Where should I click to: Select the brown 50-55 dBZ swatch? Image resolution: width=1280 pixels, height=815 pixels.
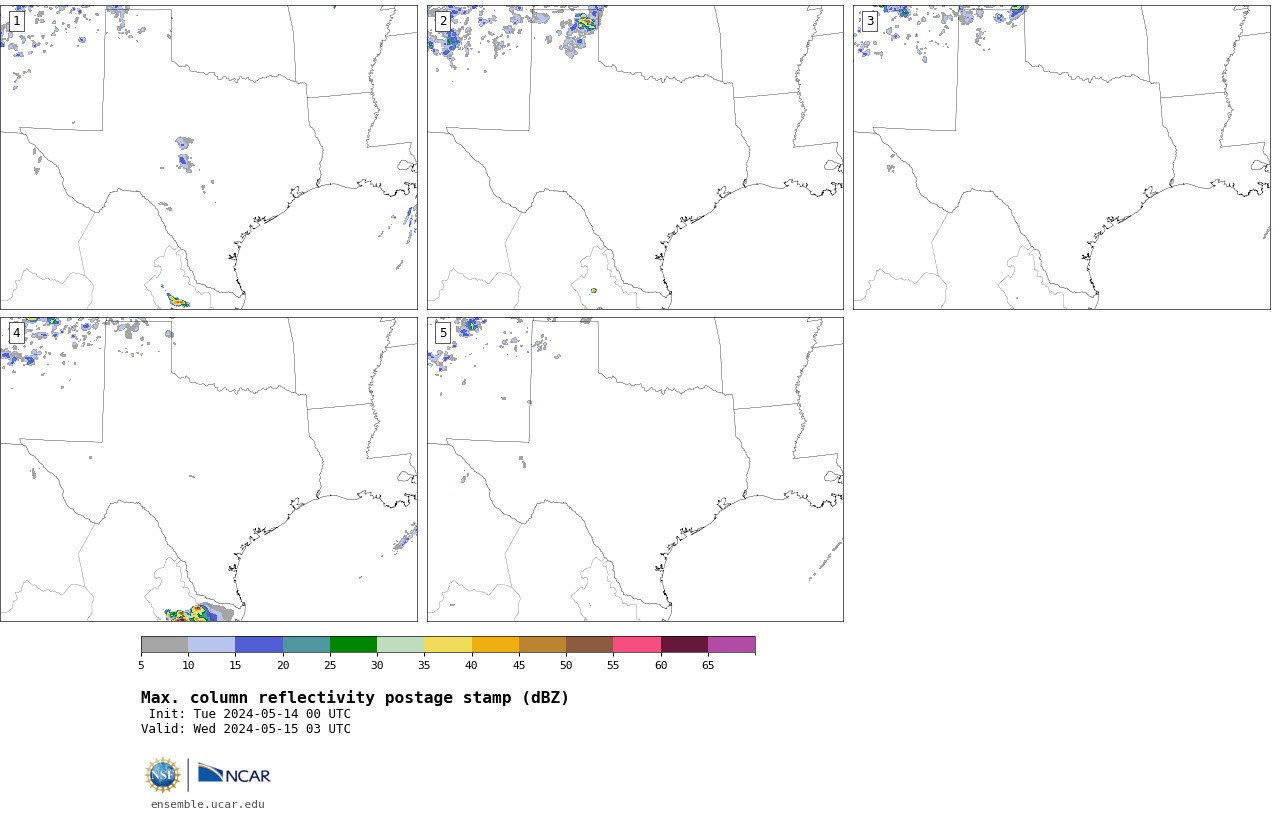point(589,644)
